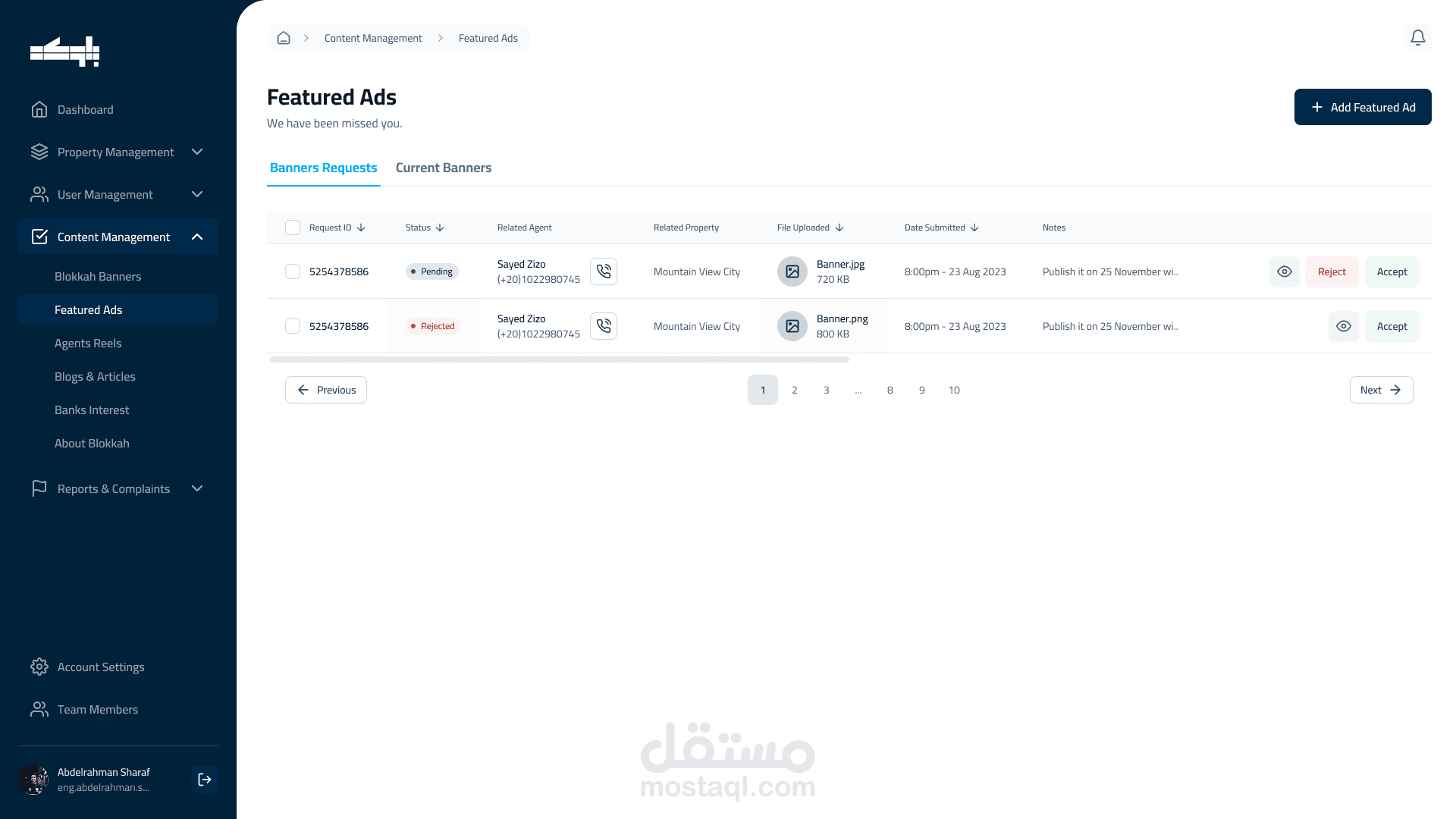Check the Pending request row checkbox
The height and width of the screenshot is (819, 1456).
tap(293, 271)
